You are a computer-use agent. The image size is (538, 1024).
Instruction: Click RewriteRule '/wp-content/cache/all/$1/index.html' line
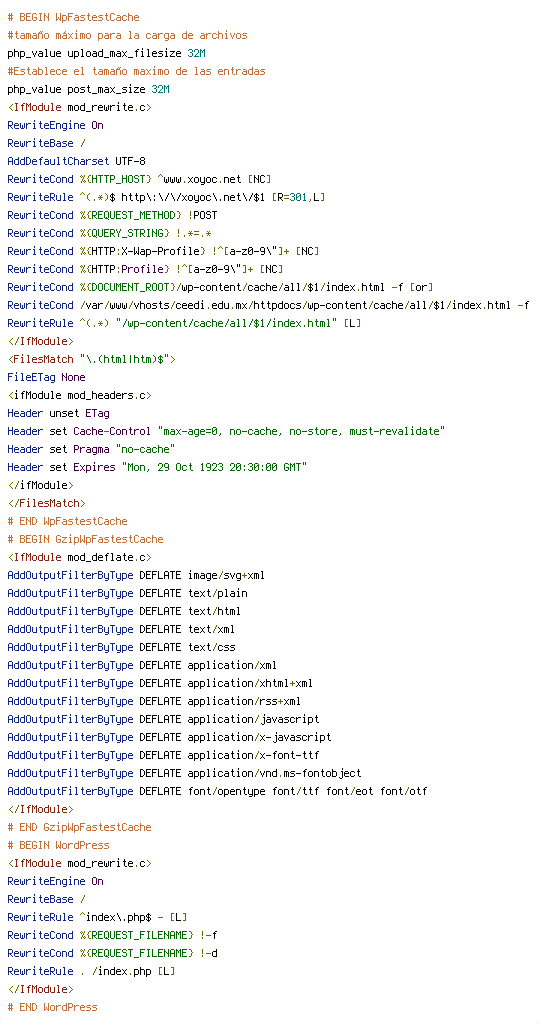(x=184, y=323)
